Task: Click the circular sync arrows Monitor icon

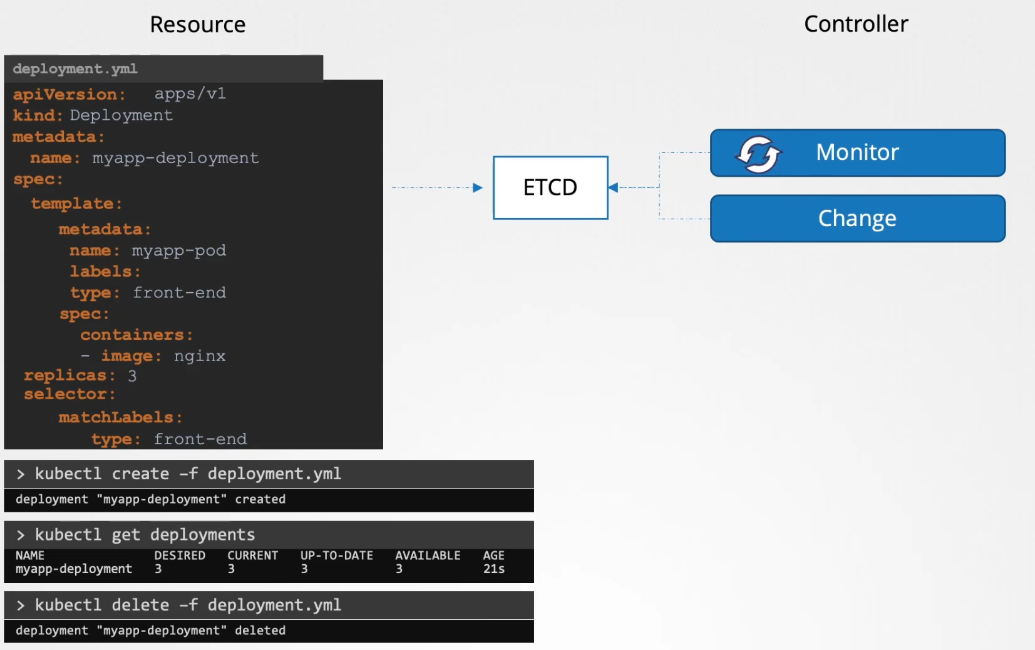Action: click(x=758, y=154)
